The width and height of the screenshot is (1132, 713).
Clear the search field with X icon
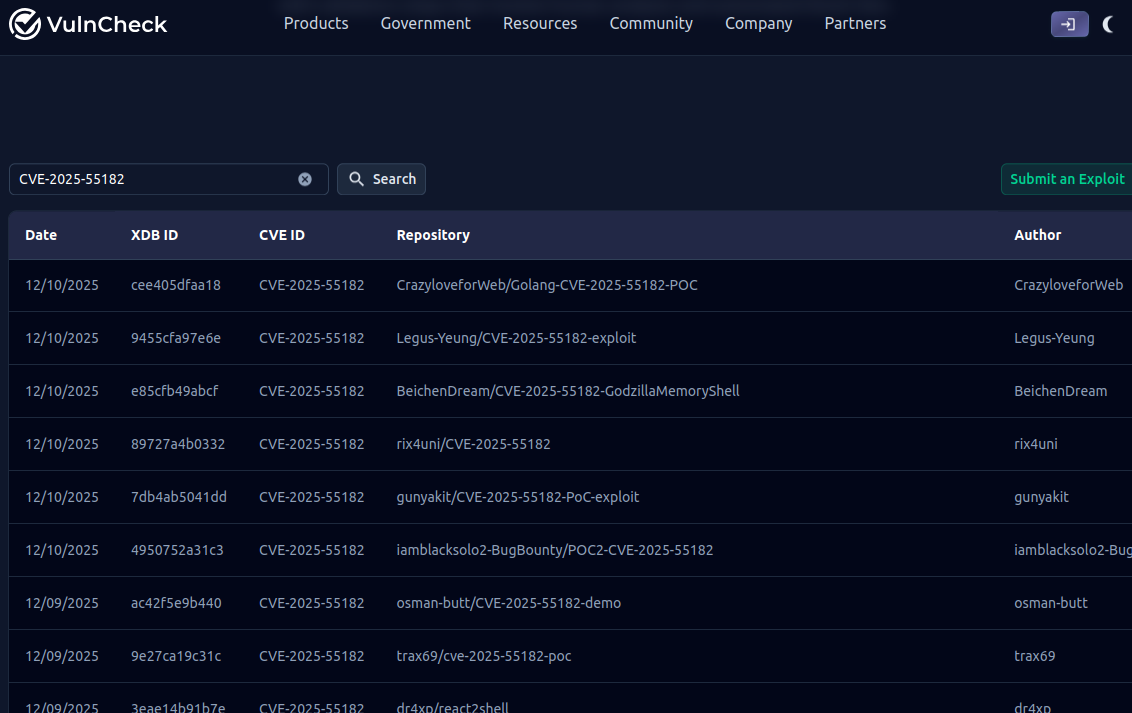[x=305, y=179]
